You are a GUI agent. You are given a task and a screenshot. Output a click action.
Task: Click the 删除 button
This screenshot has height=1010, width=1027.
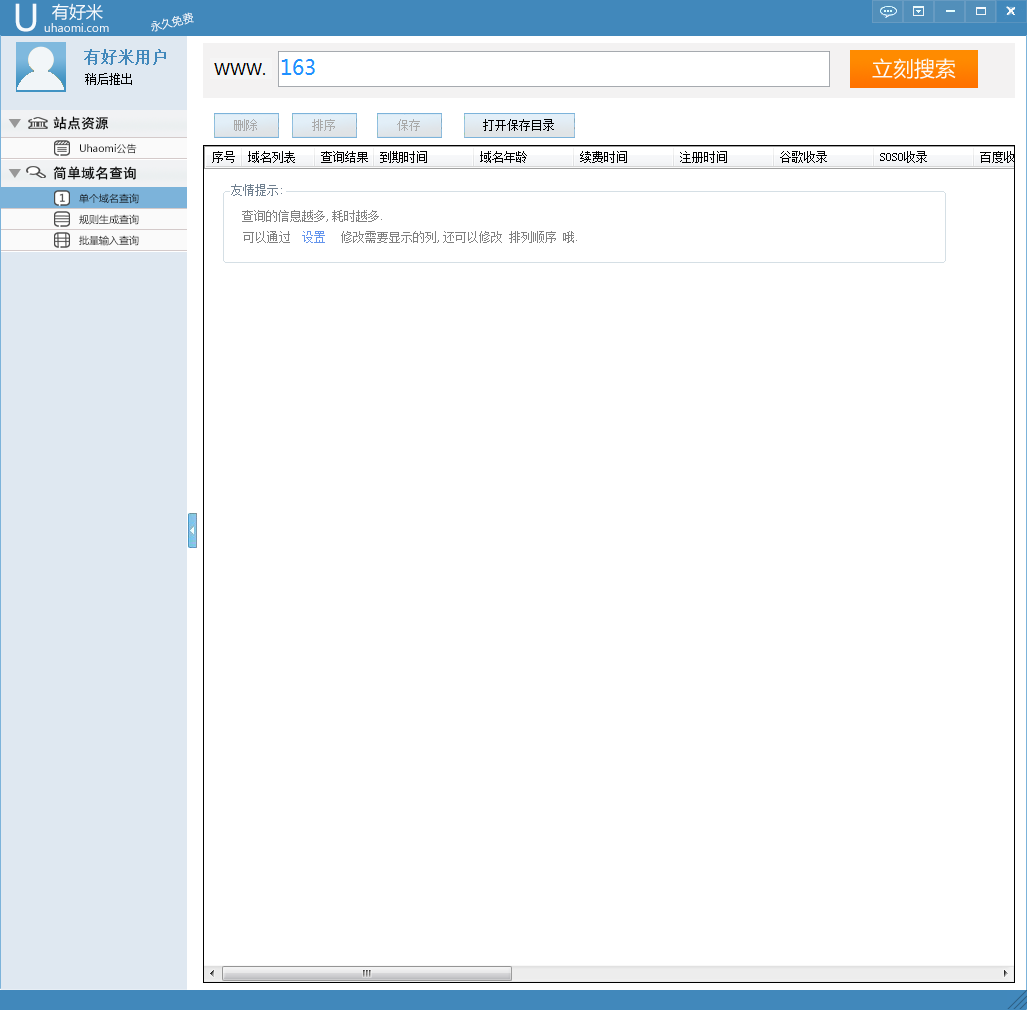click(x=246, y=125)
